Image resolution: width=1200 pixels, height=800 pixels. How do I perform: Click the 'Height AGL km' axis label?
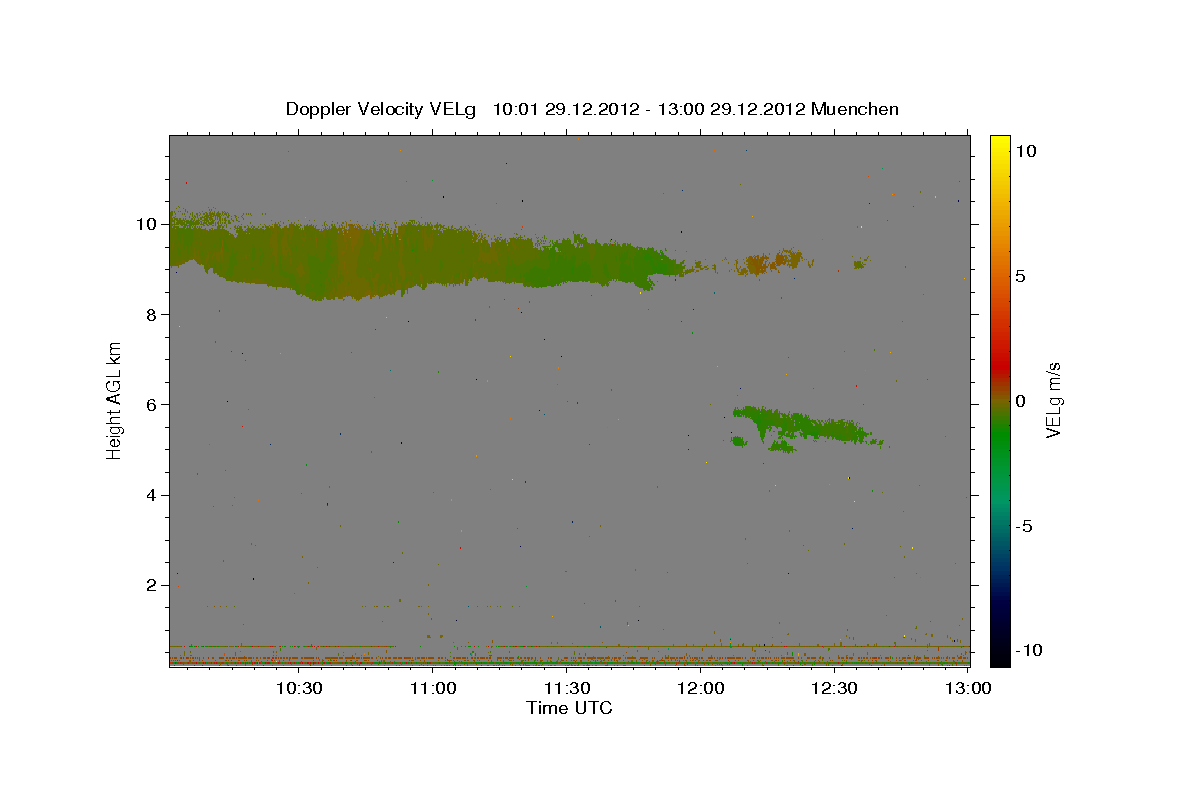[x=115, y=401]
